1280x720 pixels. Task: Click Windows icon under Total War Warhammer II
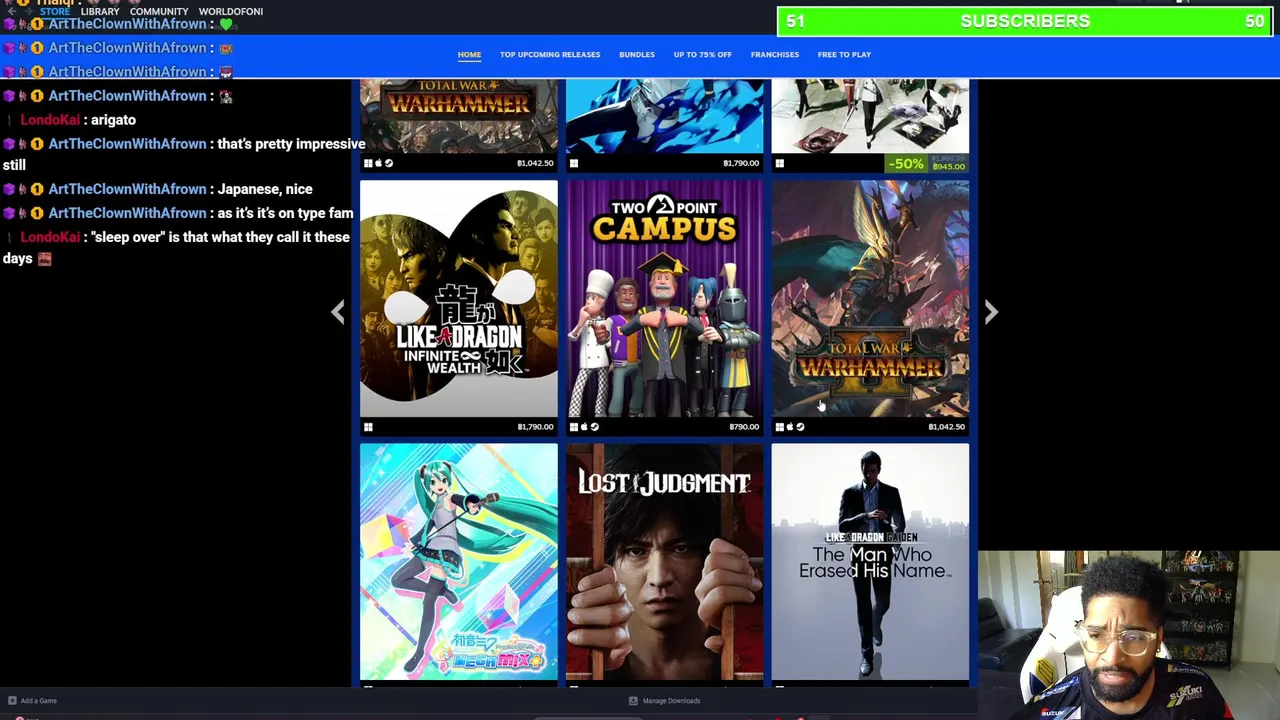pyautogui.click(x=780, y=427)
